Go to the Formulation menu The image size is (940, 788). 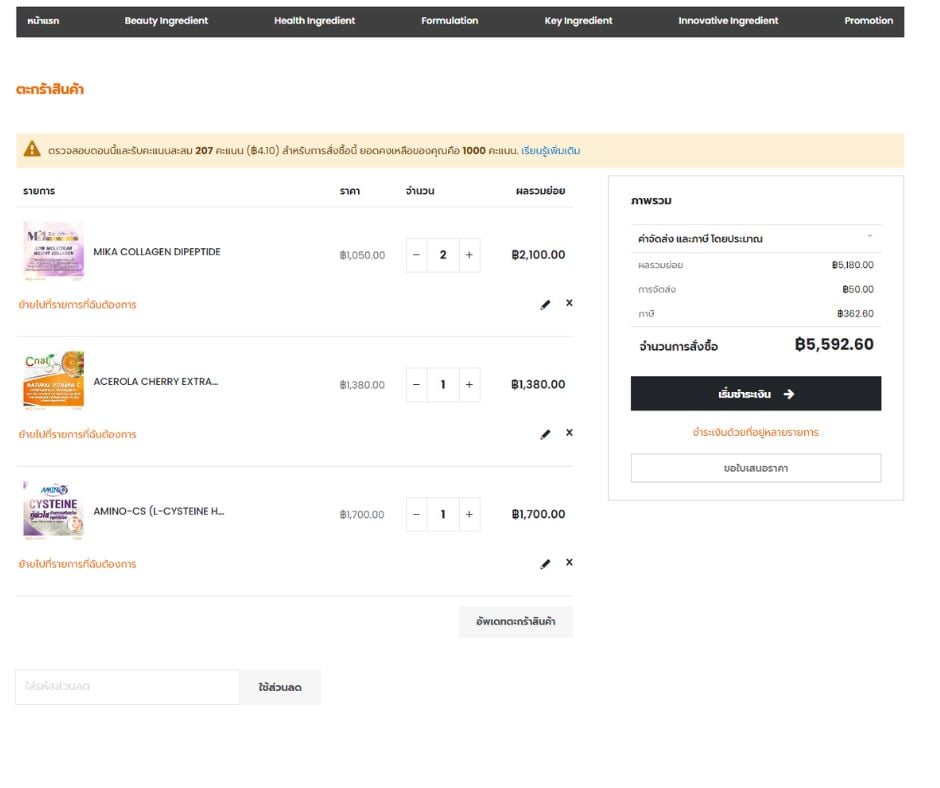point(450,21)
